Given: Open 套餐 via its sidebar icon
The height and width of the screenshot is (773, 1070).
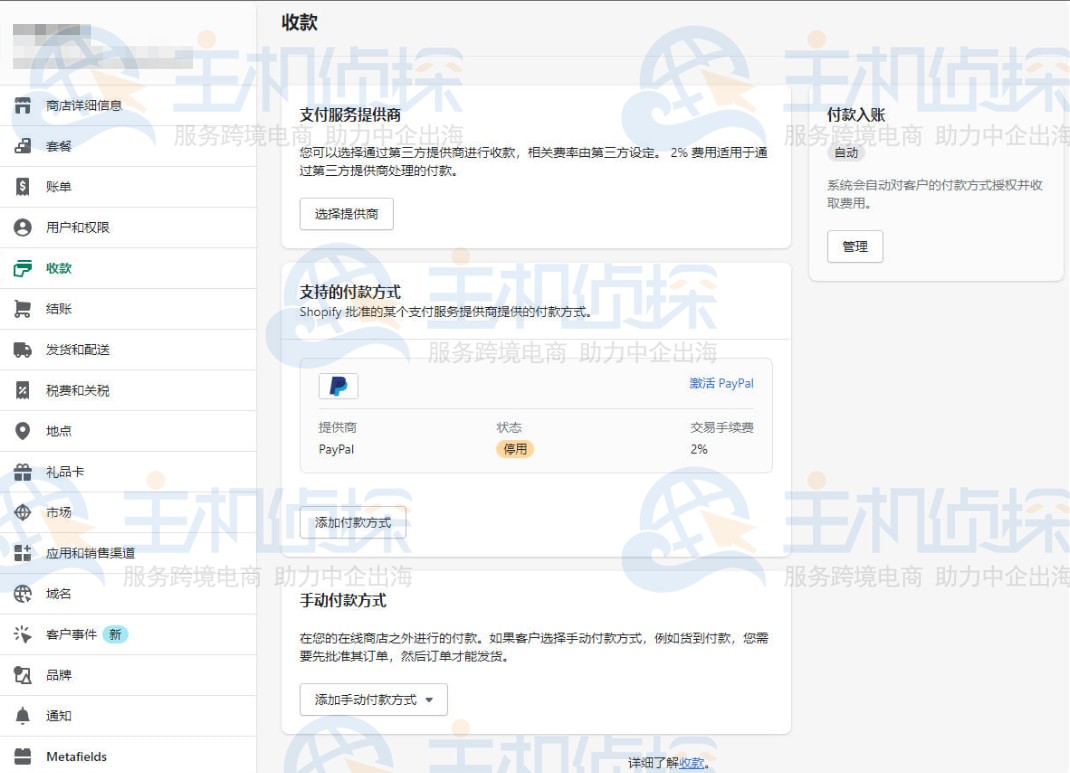Looking at the screenshot, I should coord(24,146).
